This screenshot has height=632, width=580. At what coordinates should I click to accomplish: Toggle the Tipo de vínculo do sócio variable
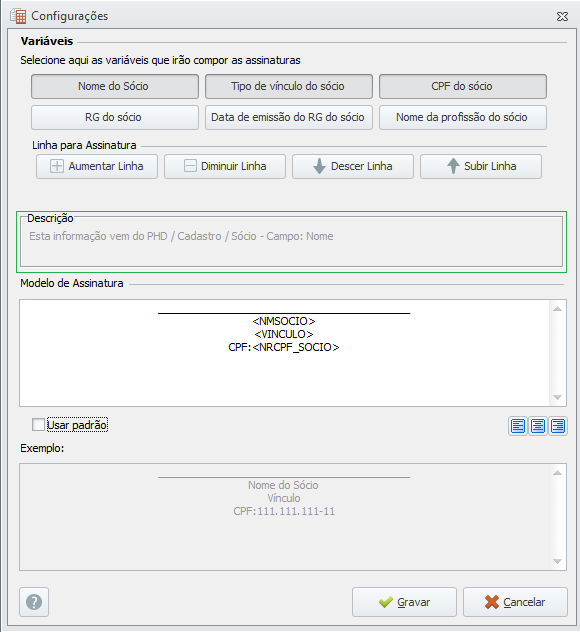pos(289,86)
